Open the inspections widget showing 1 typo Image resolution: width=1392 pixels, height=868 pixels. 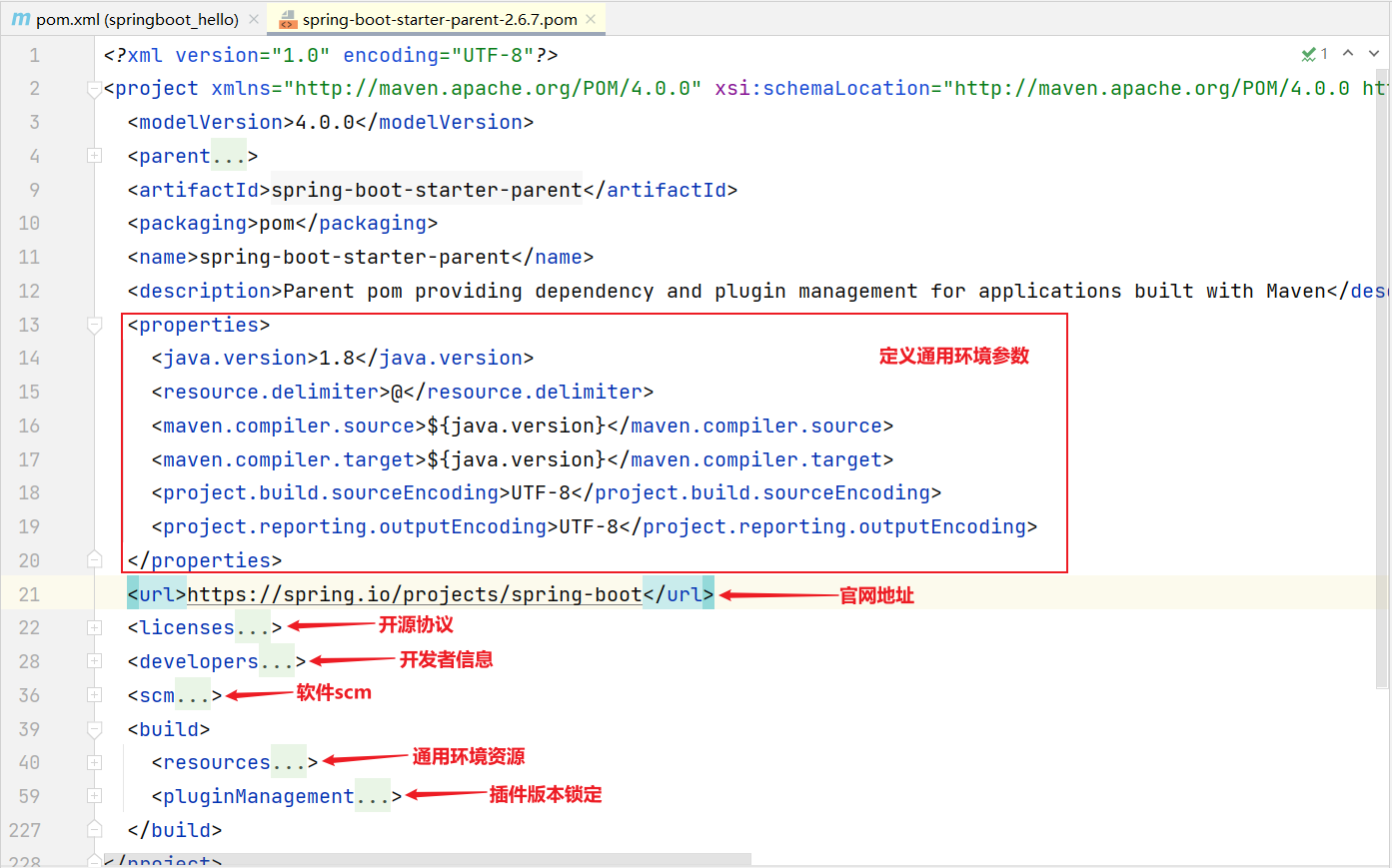point(1314,54)
